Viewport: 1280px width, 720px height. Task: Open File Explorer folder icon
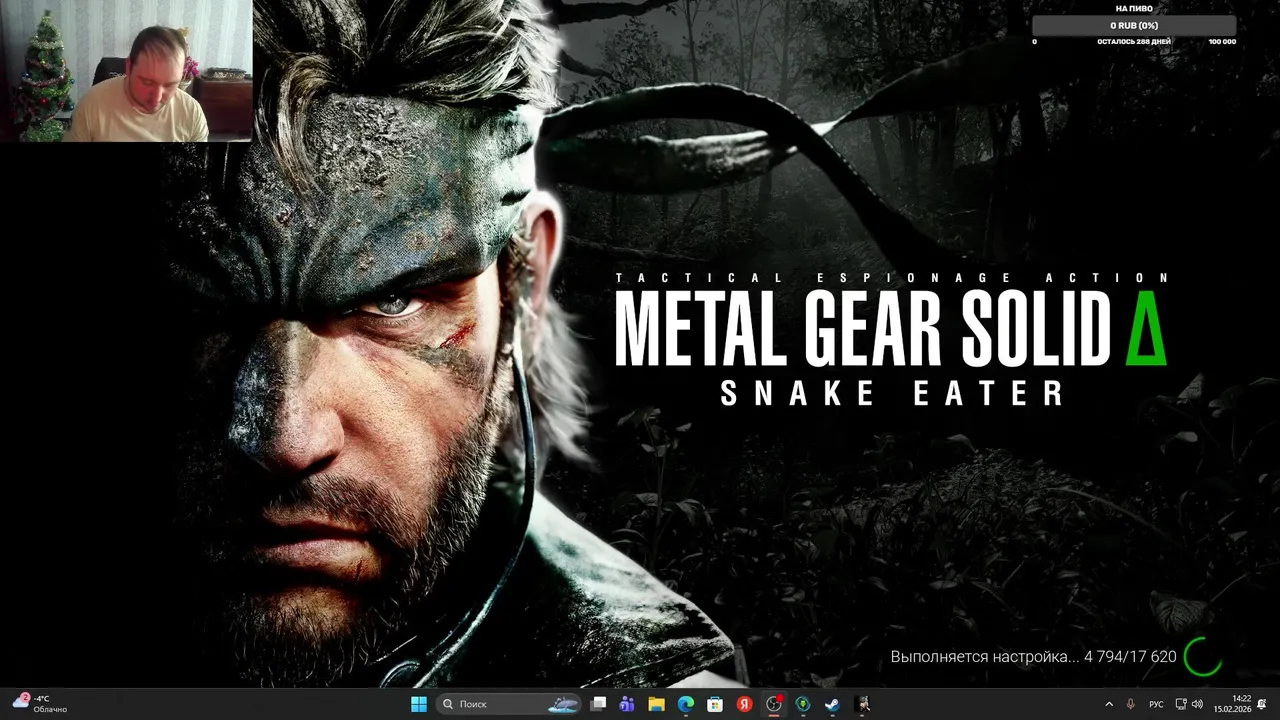click(x=657, y=704)
